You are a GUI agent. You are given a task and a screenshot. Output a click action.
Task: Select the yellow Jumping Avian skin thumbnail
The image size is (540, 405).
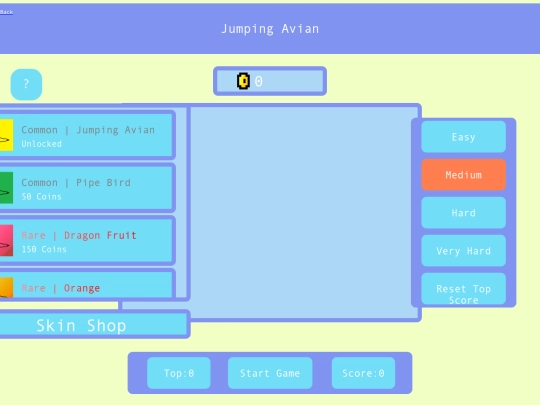click(7, 135)
